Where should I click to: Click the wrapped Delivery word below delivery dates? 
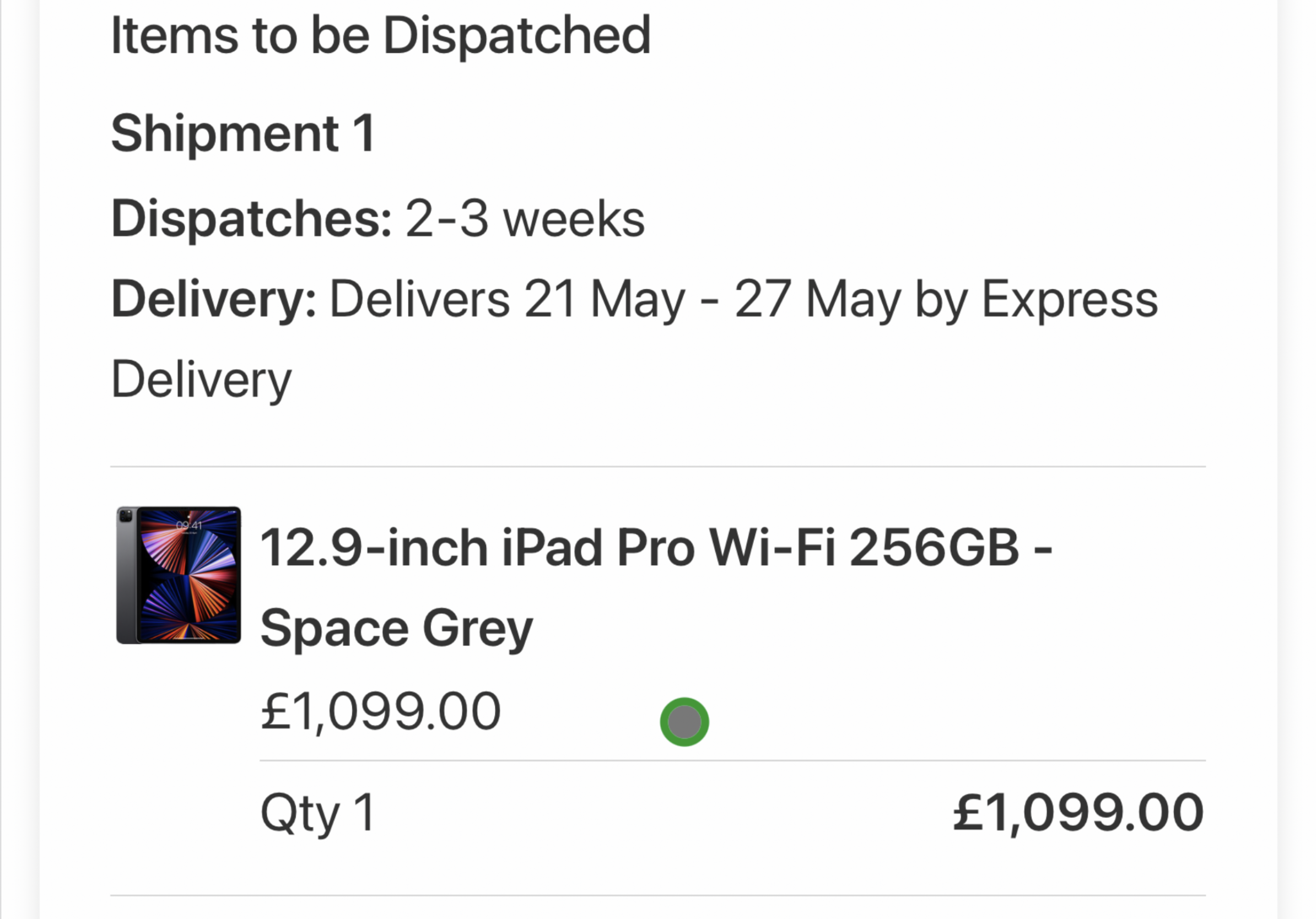(x=201, y=379)
